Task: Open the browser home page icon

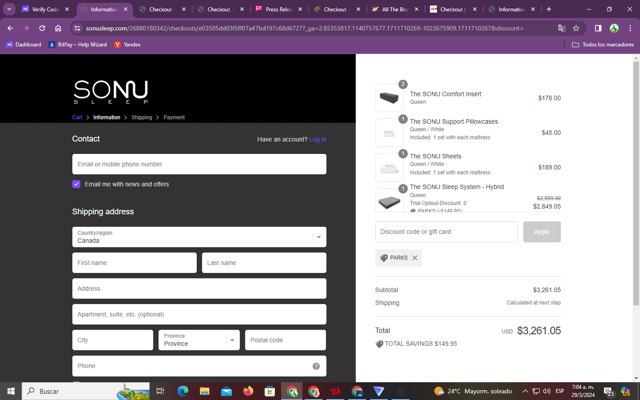Action: (x=58, y=28)
